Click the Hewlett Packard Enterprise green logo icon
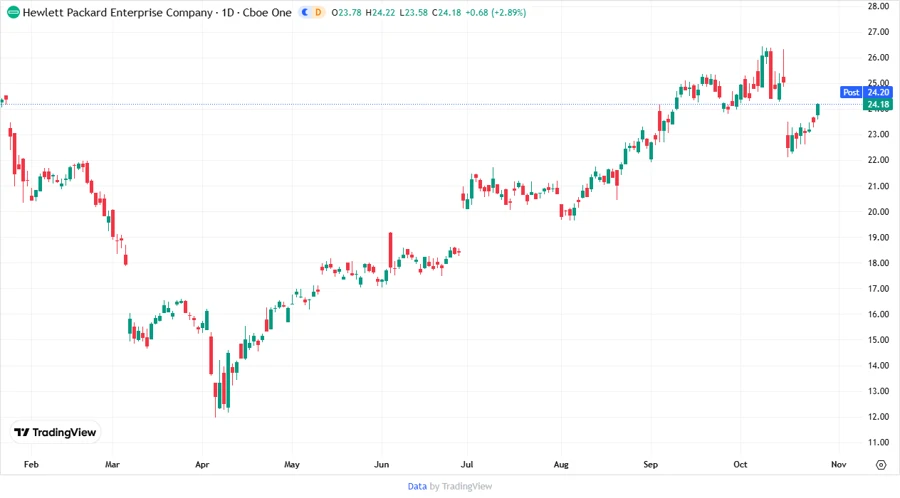Viewport: 900px width, 498px height. (13, 12)
